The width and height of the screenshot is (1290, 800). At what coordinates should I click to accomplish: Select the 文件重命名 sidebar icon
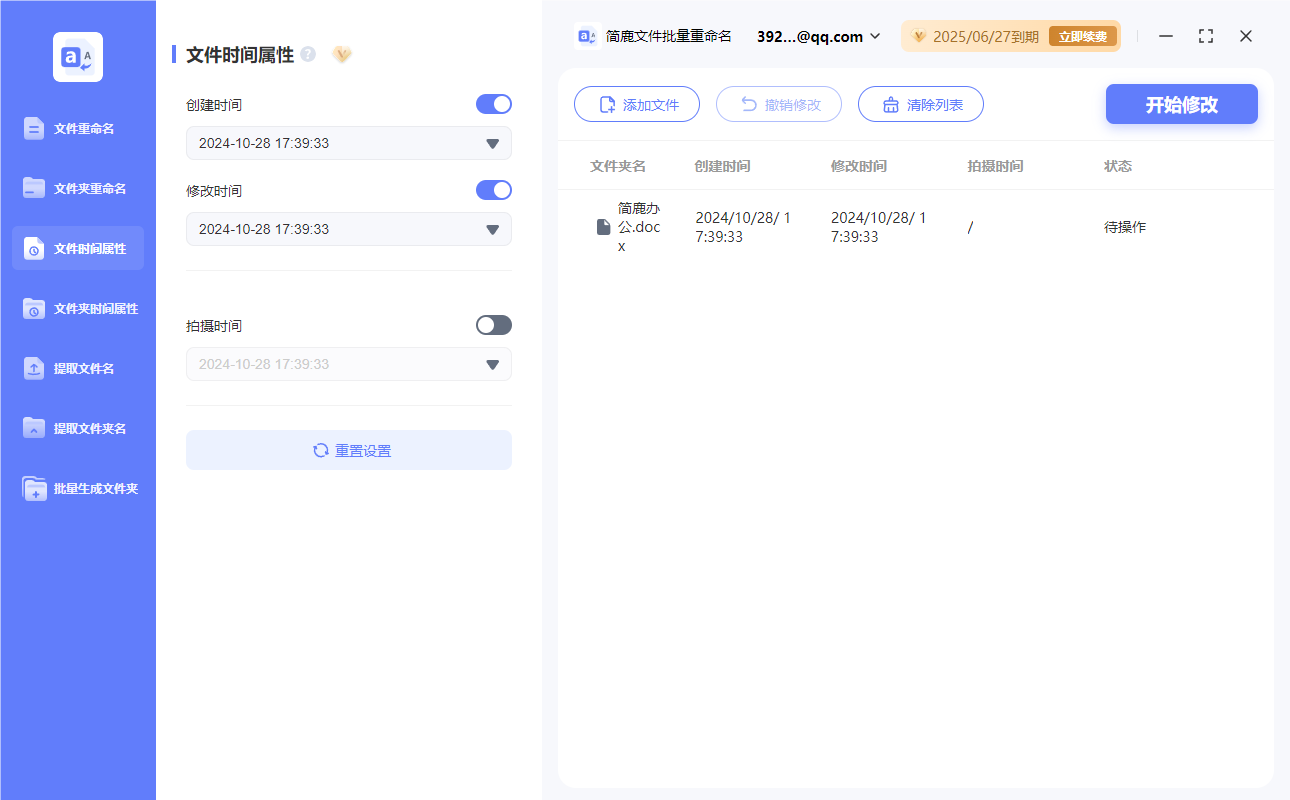point(77,128)
